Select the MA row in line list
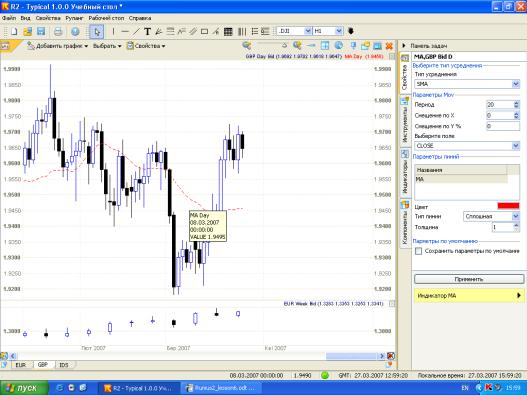 click(x=461, y=179)
